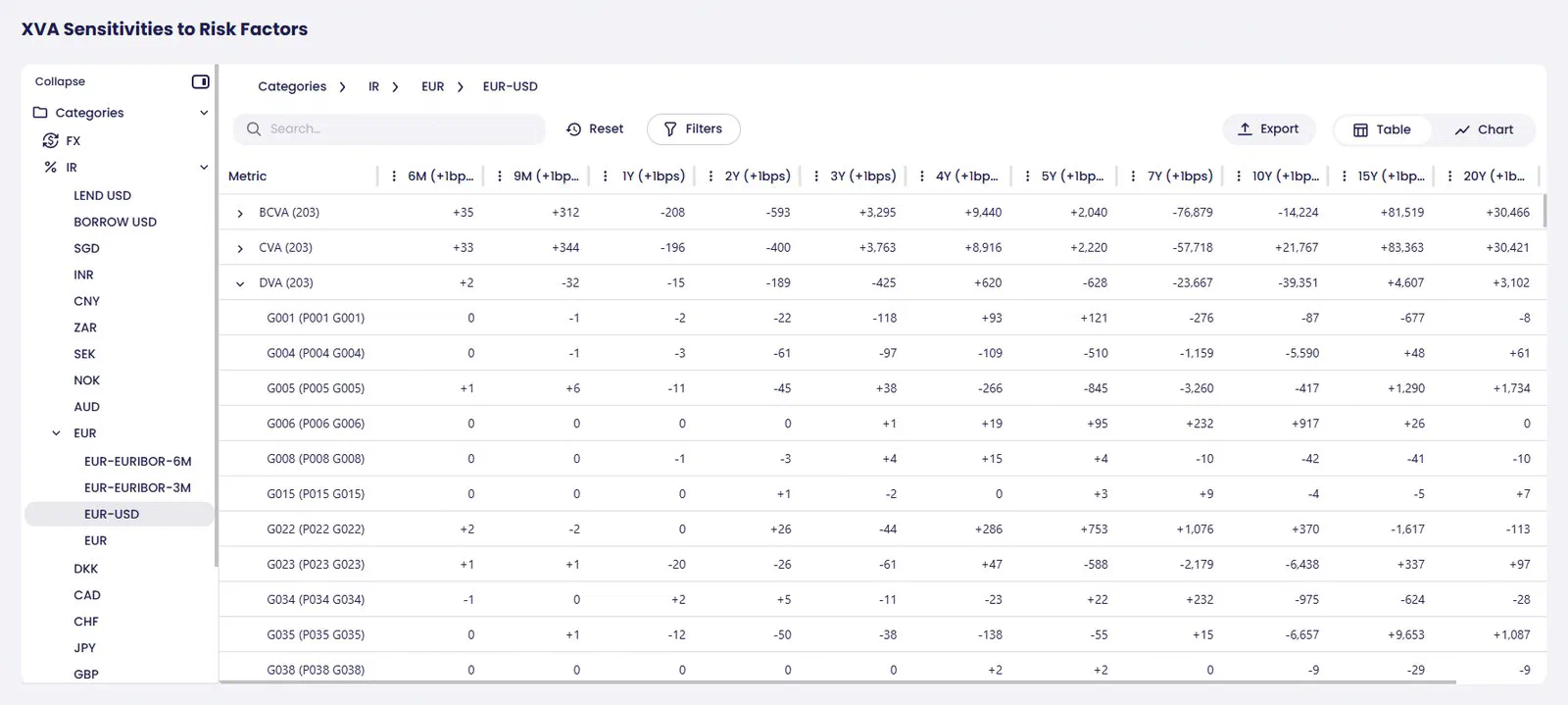
Task: Open column menu for 9M (+1bps)
Action: point(500,176)
